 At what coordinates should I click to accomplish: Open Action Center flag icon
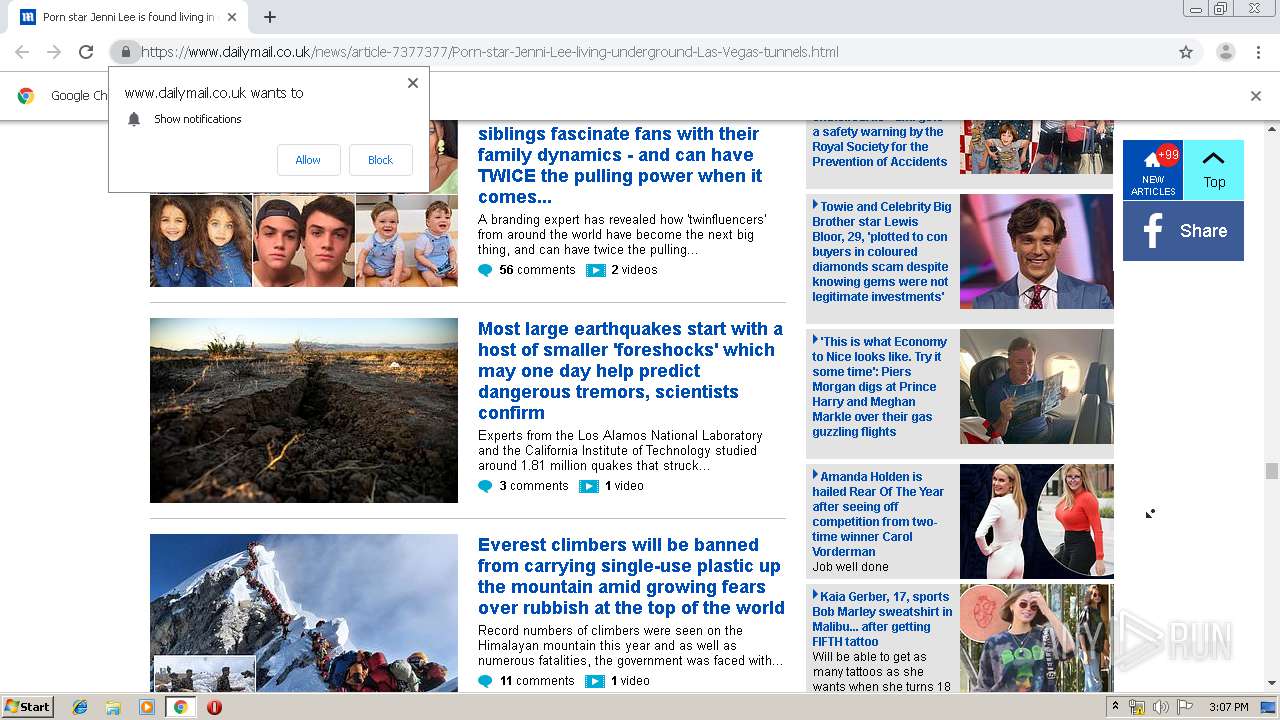pos(1185,707)
